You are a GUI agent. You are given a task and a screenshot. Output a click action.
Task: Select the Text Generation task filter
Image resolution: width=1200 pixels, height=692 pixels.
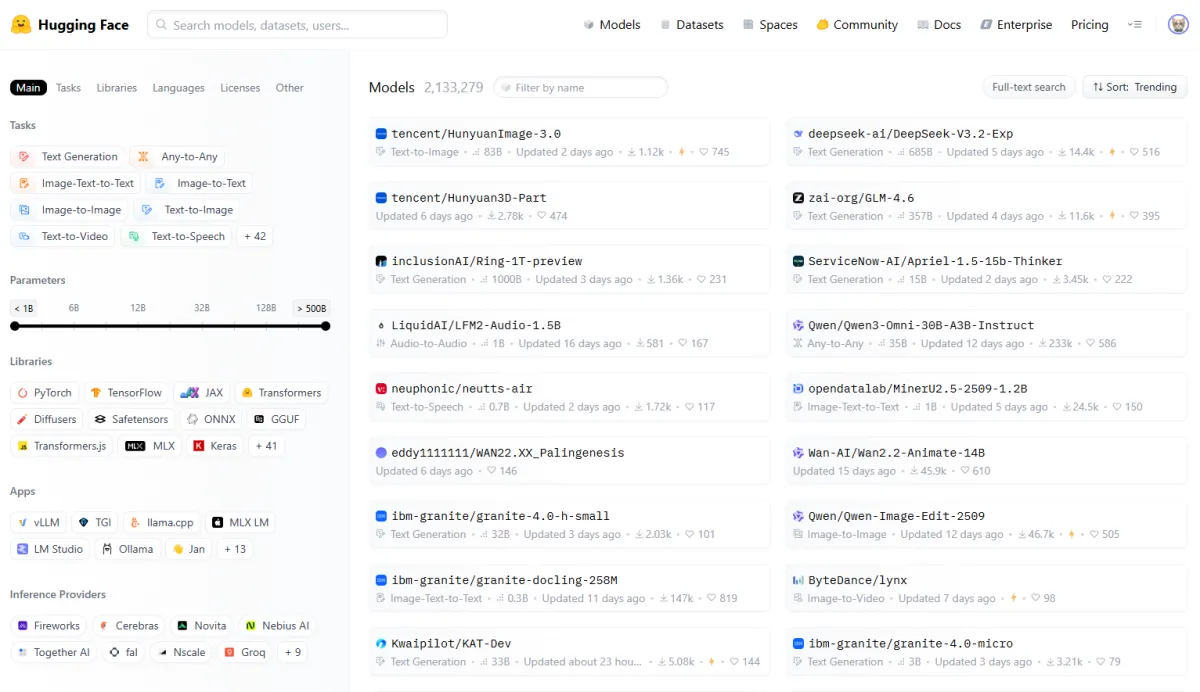pos(68,157)
